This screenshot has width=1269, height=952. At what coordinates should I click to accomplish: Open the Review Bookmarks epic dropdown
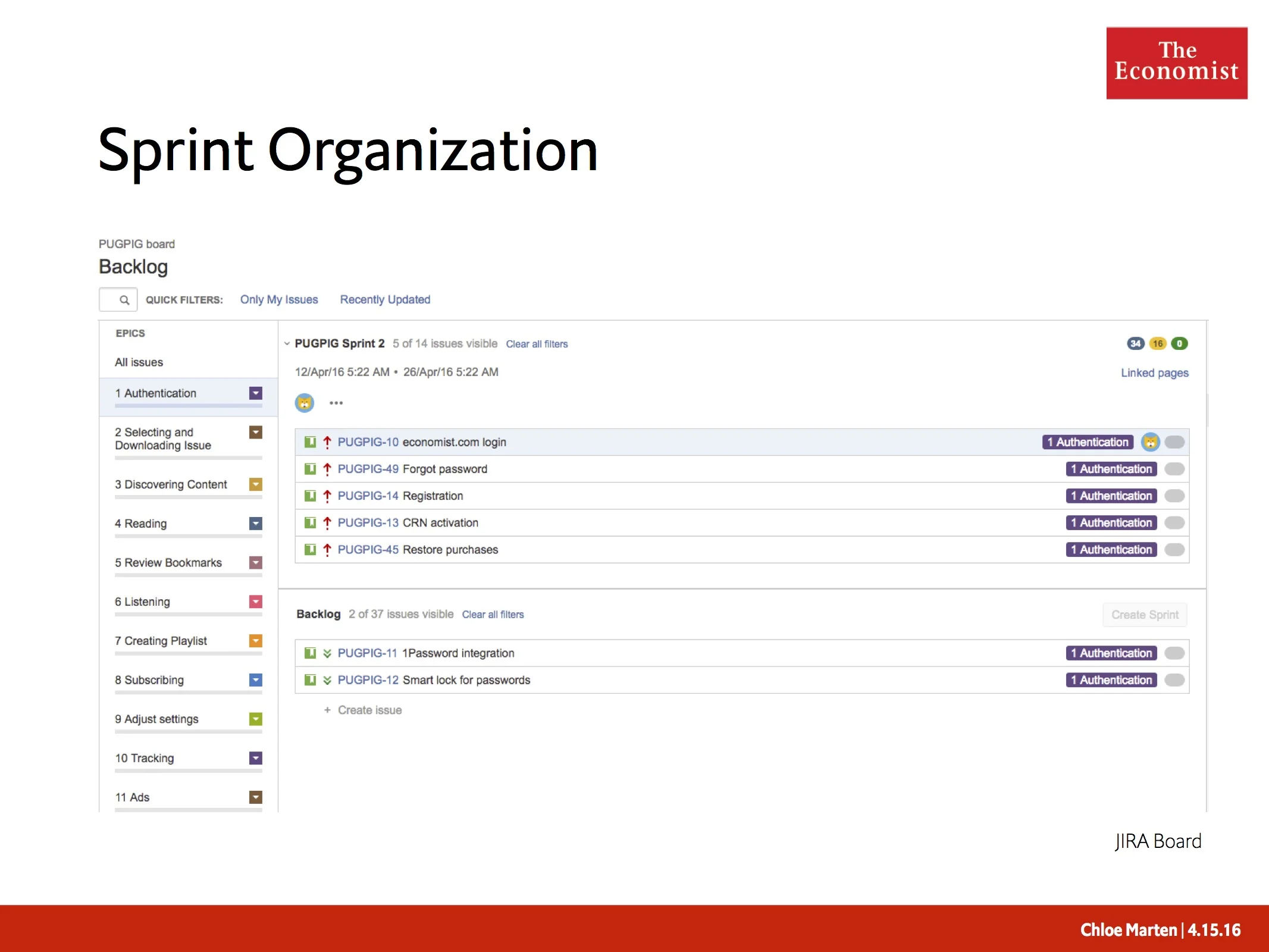[x=256, y=563]
